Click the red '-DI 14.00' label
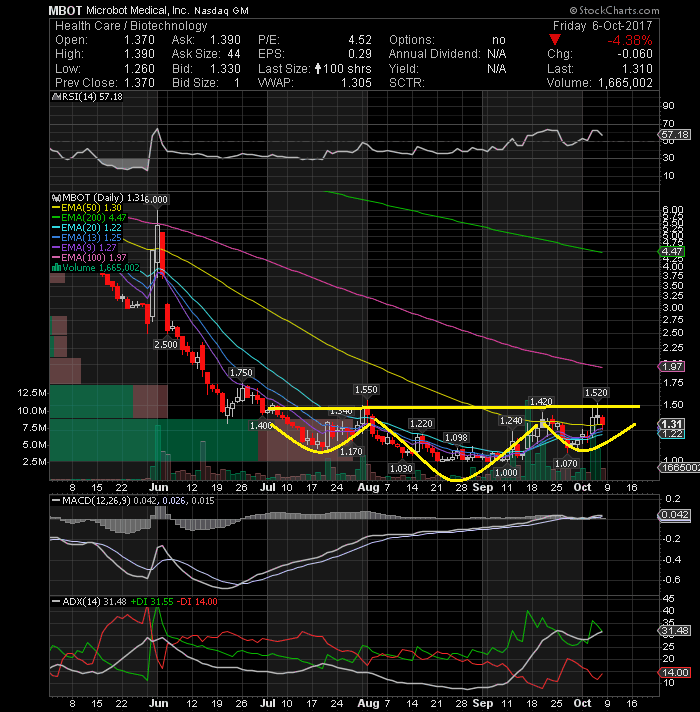This screenshot has height=712, width=700. click(197, 602)
